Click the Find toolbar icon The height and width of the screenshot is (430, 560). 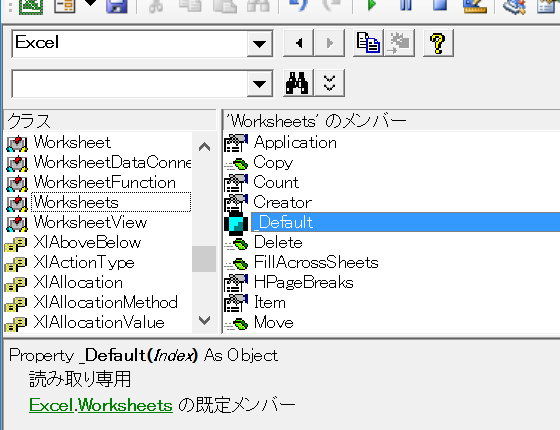[258, 6]
